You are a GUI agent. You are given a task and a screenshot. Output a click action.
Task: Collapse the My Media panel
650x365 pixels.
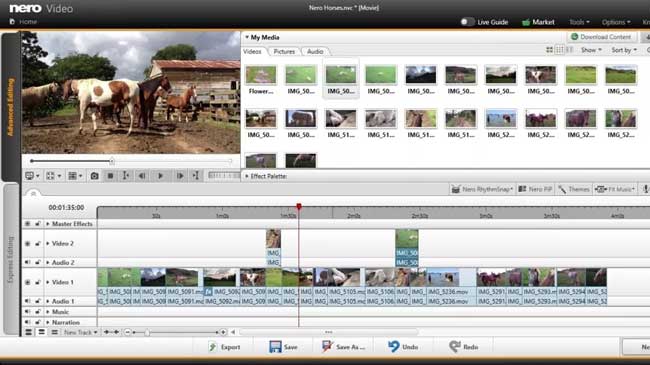click(x=247, y=37)
